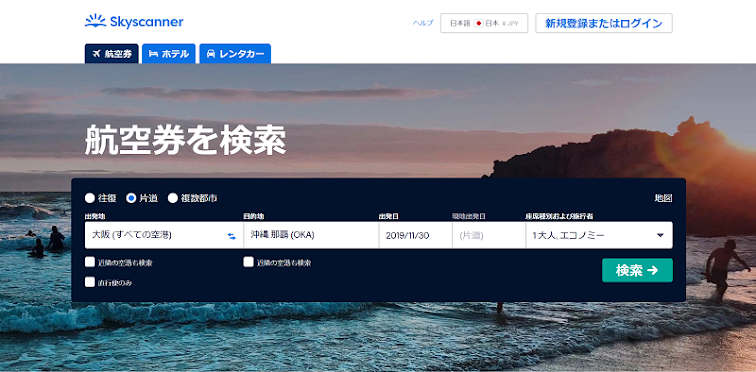Click the 沖縄 那覇 (OKA) destination field
Image resolution: width=756 pixels, height=372 pixels.
click(311, 235)
